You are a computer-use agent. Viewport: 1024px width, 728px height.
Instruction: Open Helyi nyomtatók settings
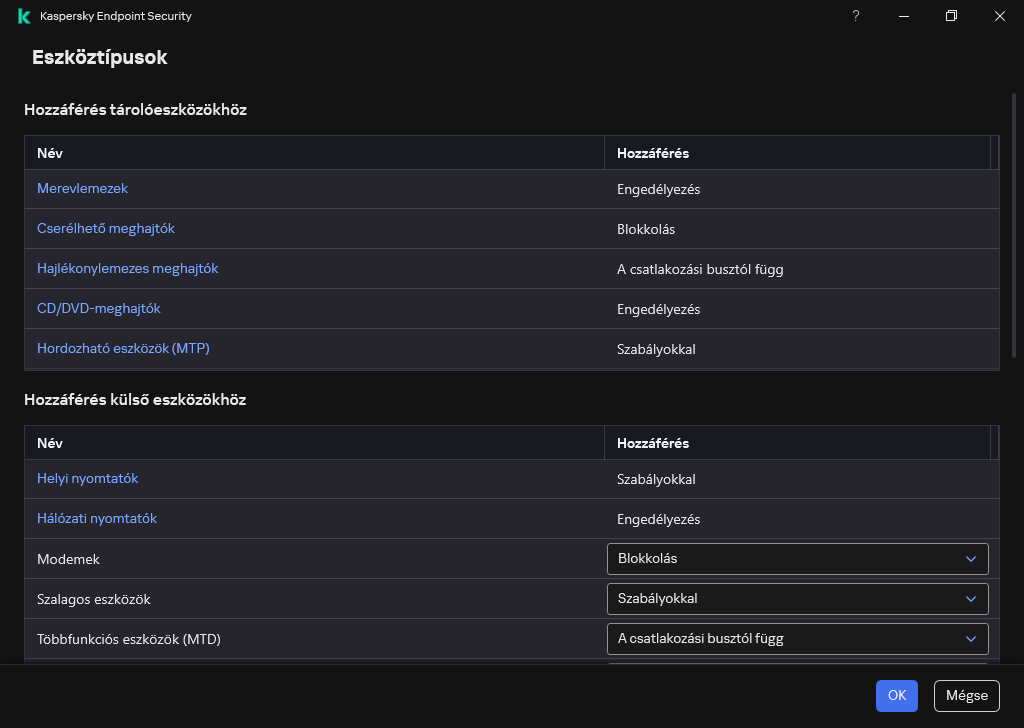[x=87, y=478]
